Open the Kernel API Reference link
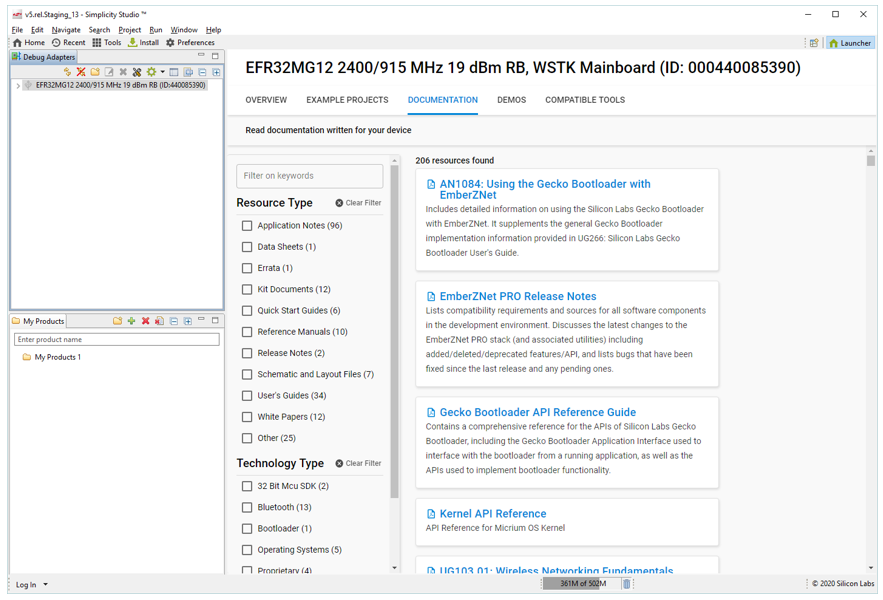This screenshot has width=883, height=600. (493, 514)
